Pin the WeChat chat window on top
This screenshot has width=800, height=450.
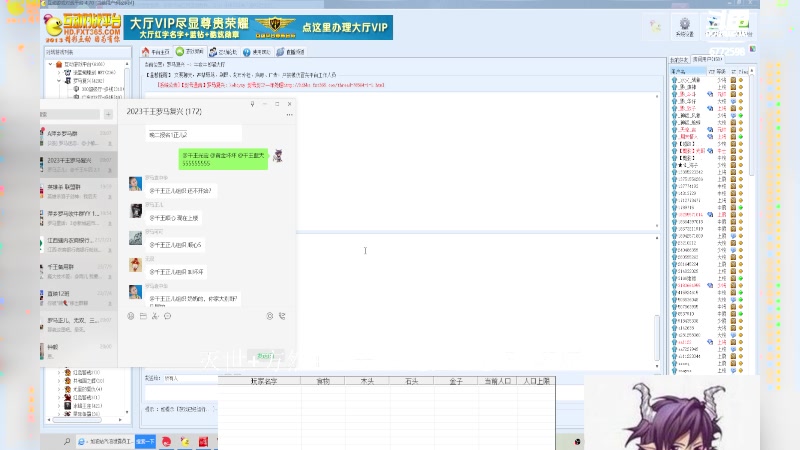[253, 104]
